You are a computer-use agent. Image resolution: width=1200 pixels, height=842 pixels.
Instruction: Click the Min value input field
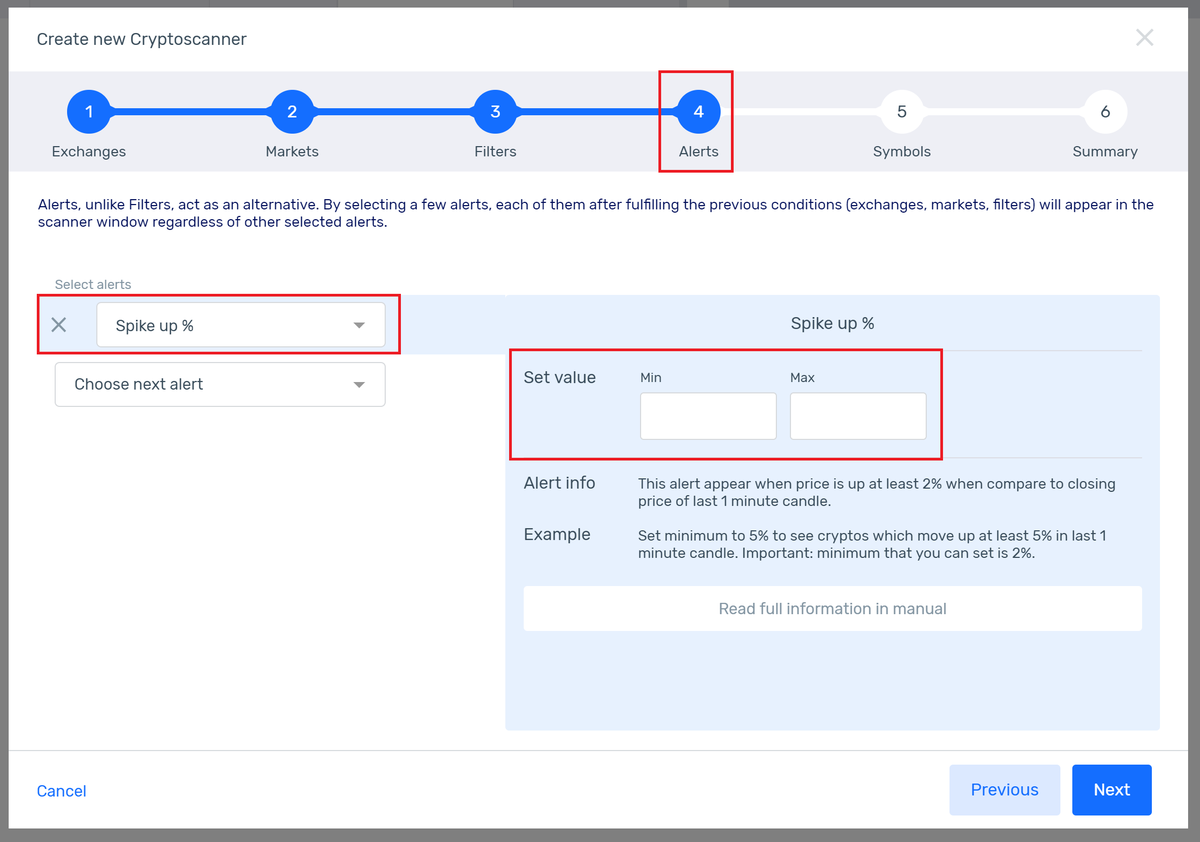708,416
